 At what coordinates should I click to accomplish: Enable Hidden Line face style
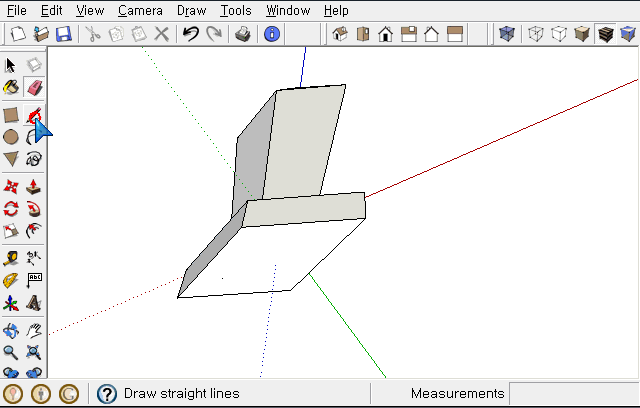pyautogui.click(x=559, y=34)
